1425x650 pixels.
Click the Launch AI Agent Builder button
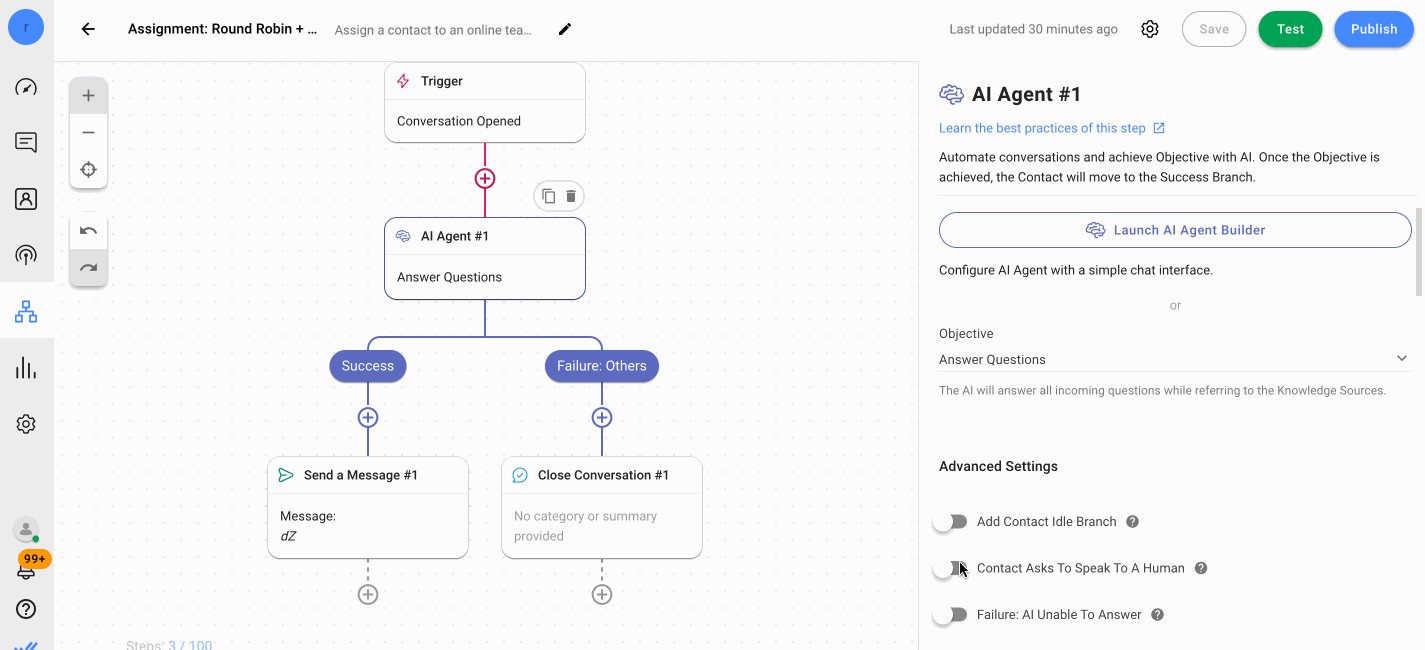1174,230
